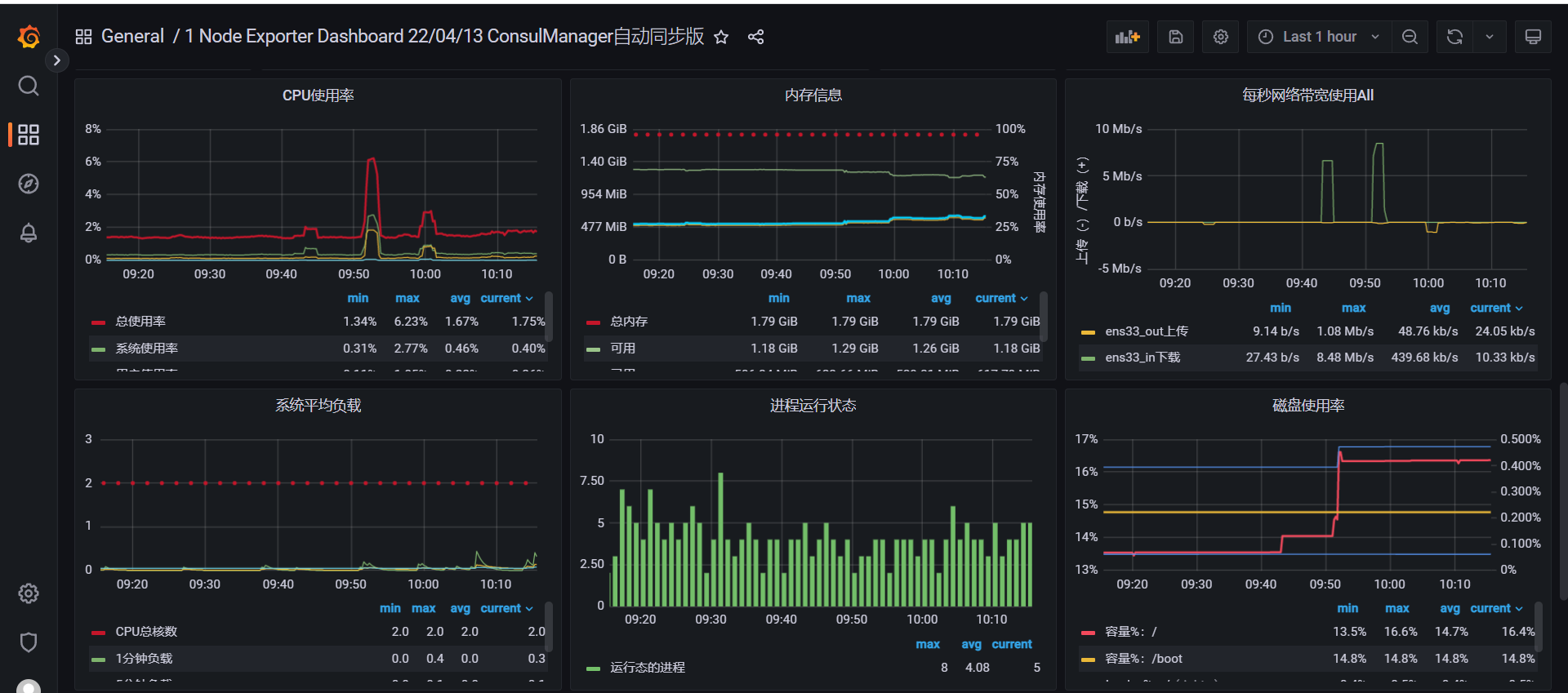Sort disk usage legend by current
Screen dimensions: 1568x693
pyautogui.click(x=1496, y=608)
